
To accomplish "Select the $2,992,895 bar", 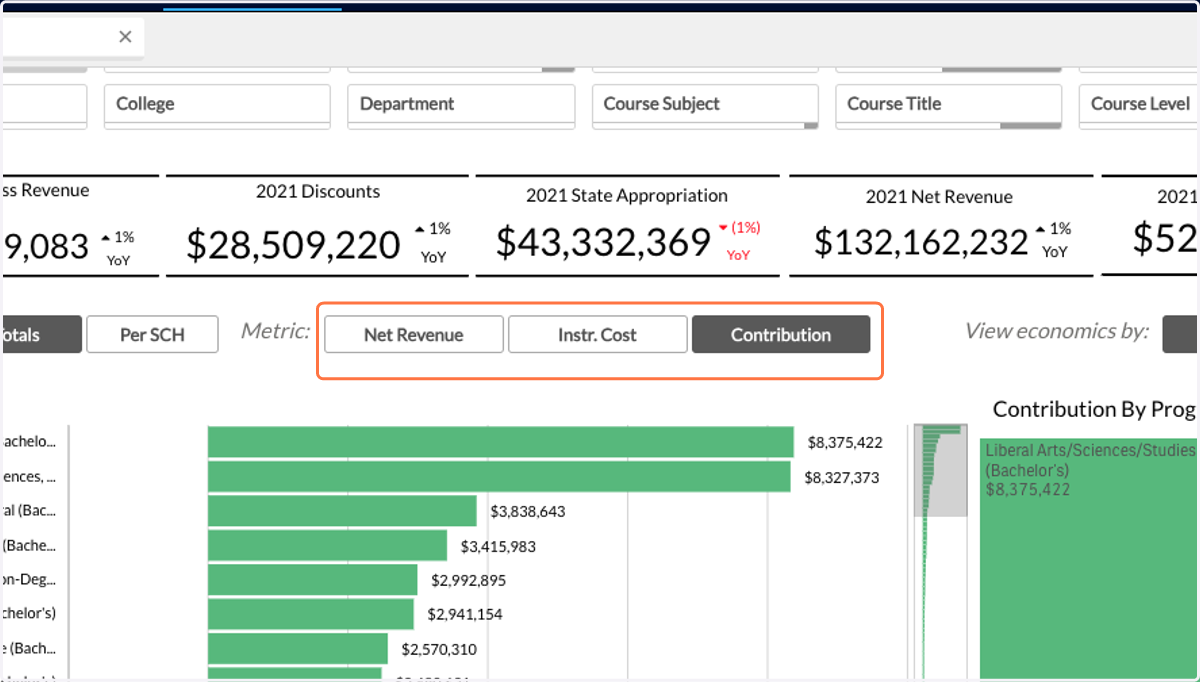I will [x=312, y=580].
